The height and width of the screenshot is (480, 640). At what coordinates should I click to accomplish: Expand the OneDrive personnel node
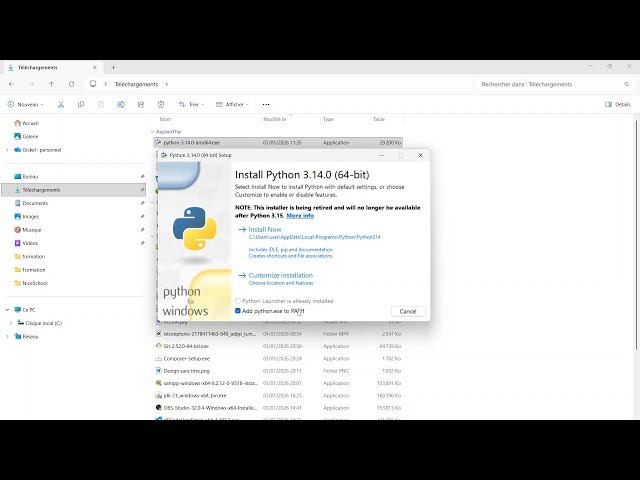tap(7, 150)
